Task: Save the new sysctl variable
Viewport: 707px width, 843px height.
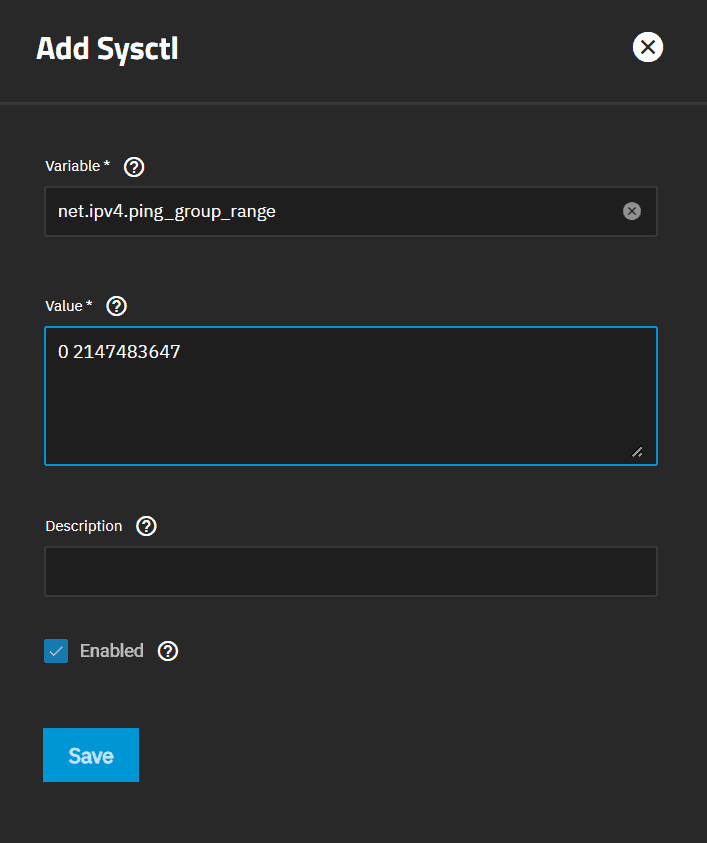Action: [91, 755]
